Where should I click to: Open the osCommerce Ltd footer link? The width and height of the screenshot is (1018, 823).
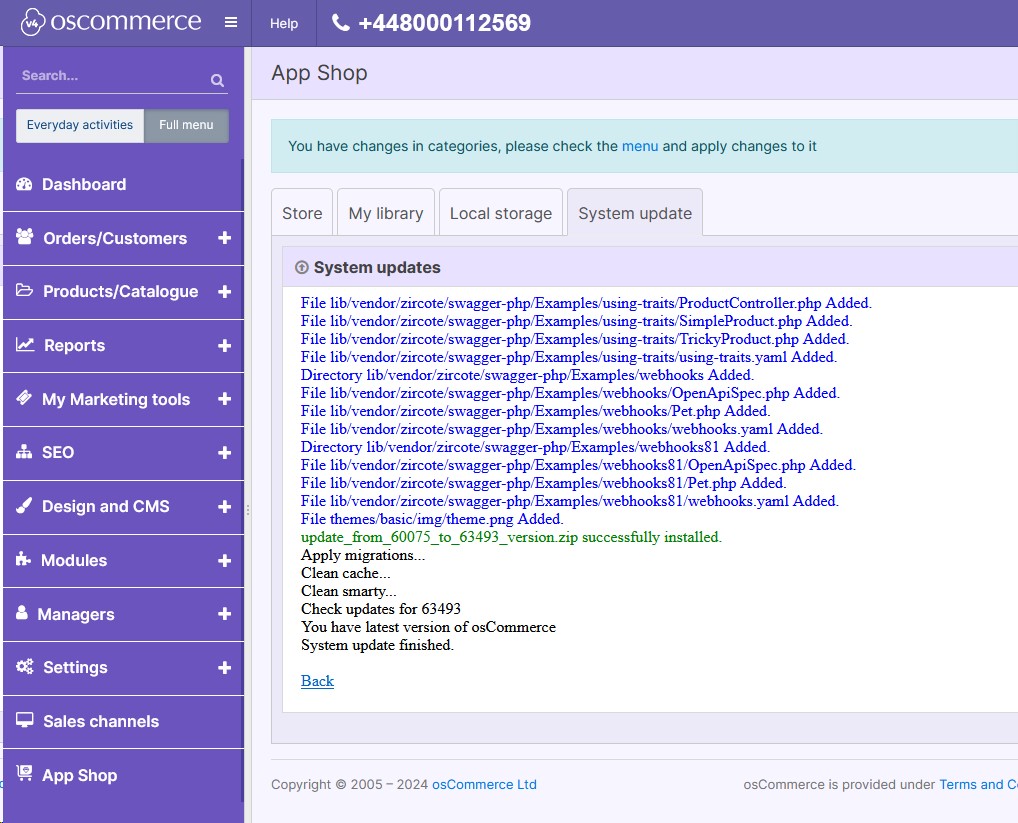point(484,784)
